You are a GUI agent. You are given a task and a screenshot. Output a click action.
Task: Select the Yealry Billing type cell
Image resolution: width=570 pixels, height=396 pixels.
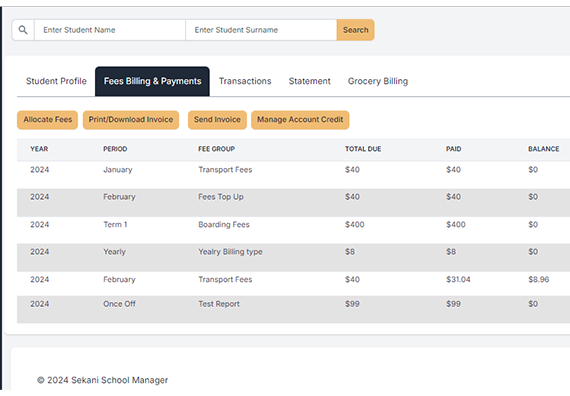(x=230, y=252)
